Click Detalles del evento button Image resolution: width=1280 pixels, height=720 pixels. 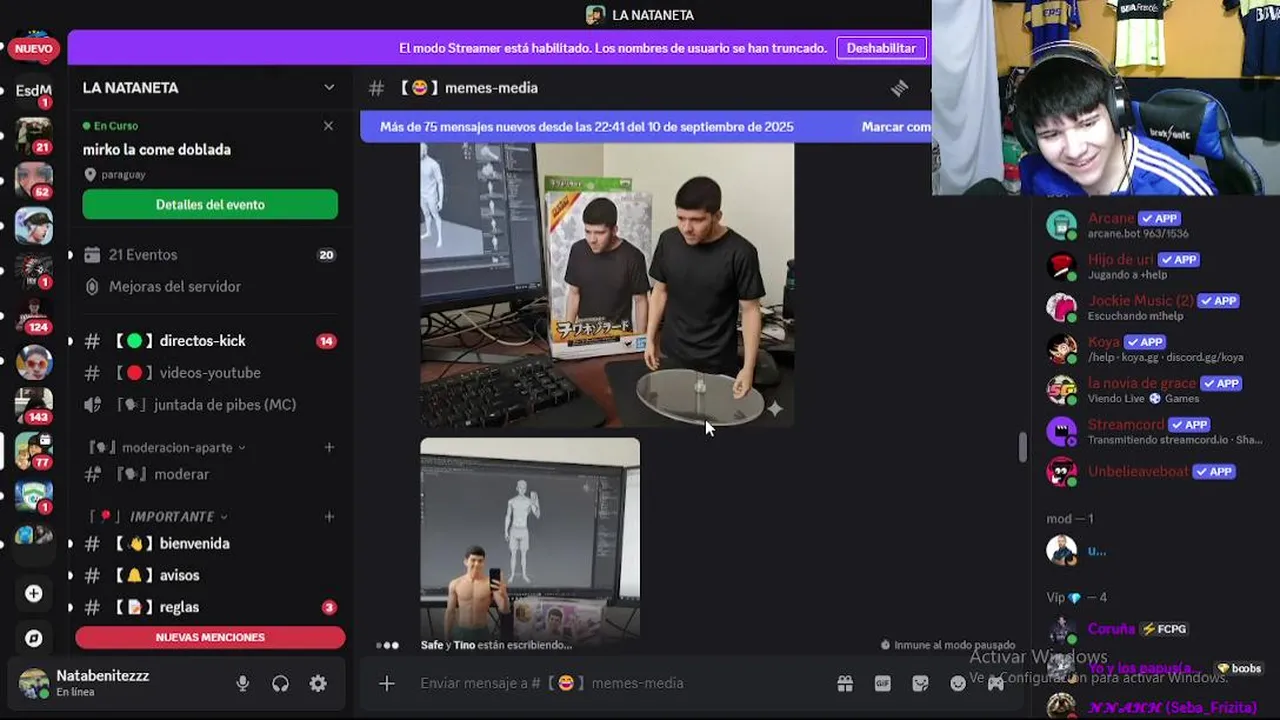(x=210, y=204)
